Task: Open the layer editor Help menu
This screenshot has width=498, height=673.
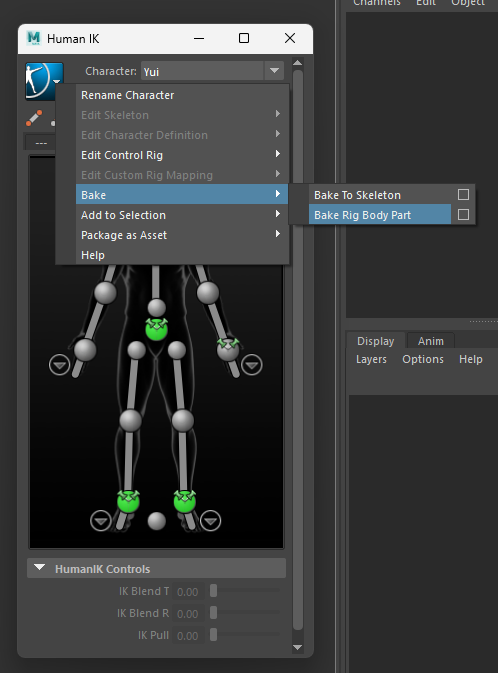Action: [471, 359]
